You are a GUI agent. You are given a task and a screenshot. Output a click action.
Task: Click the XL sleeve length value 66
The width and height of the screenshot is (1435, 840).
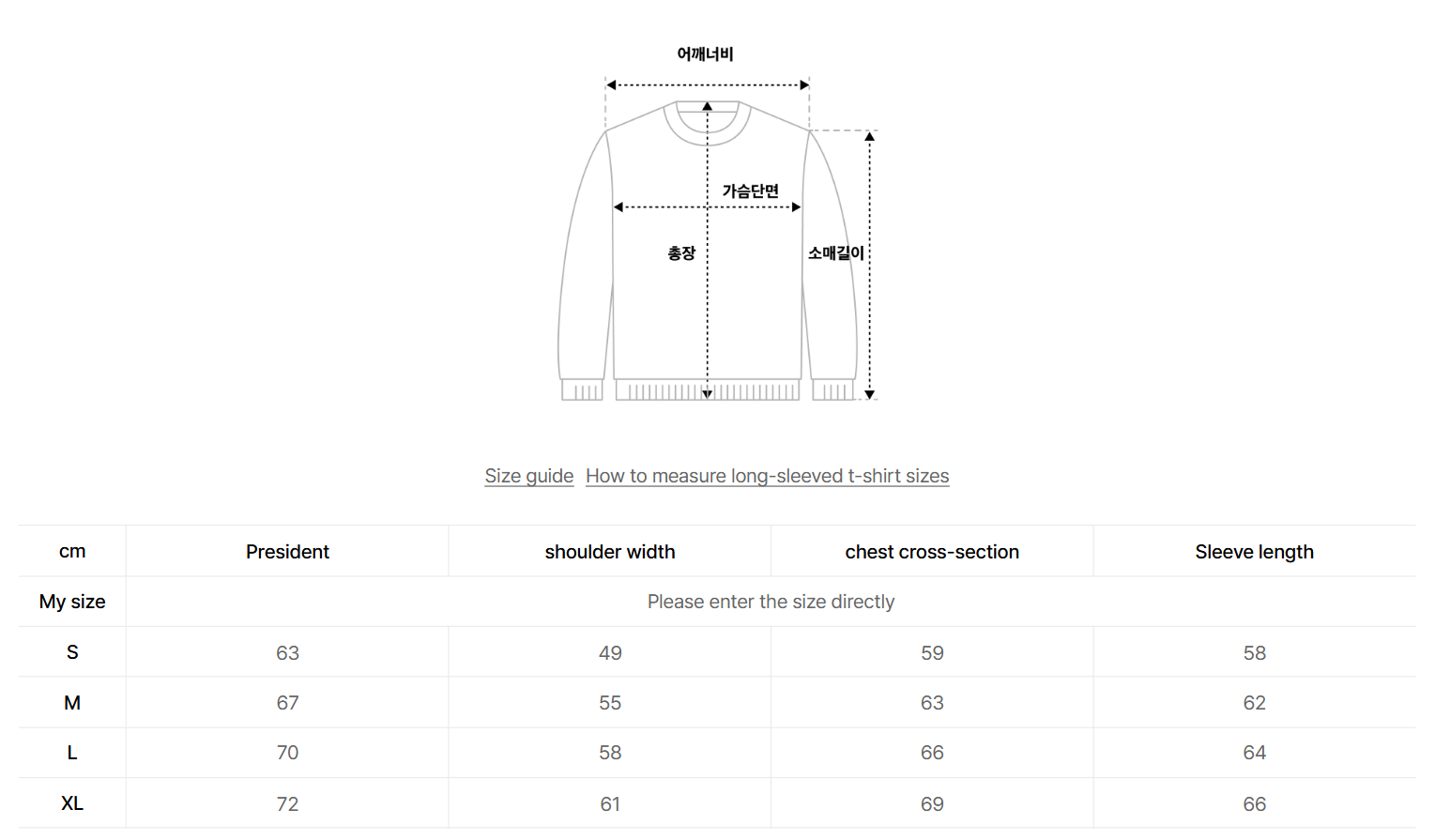tap(1254, 804)
